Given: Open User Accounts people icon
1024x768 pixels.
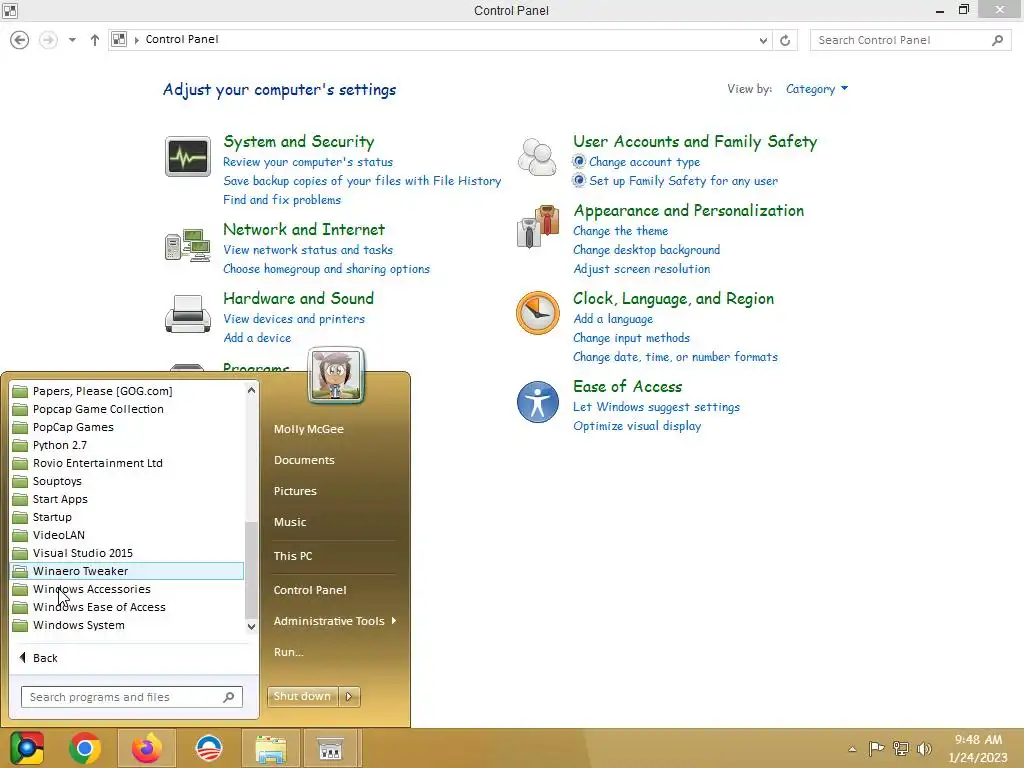Looking at the screenshot, I should coord(537,157).
